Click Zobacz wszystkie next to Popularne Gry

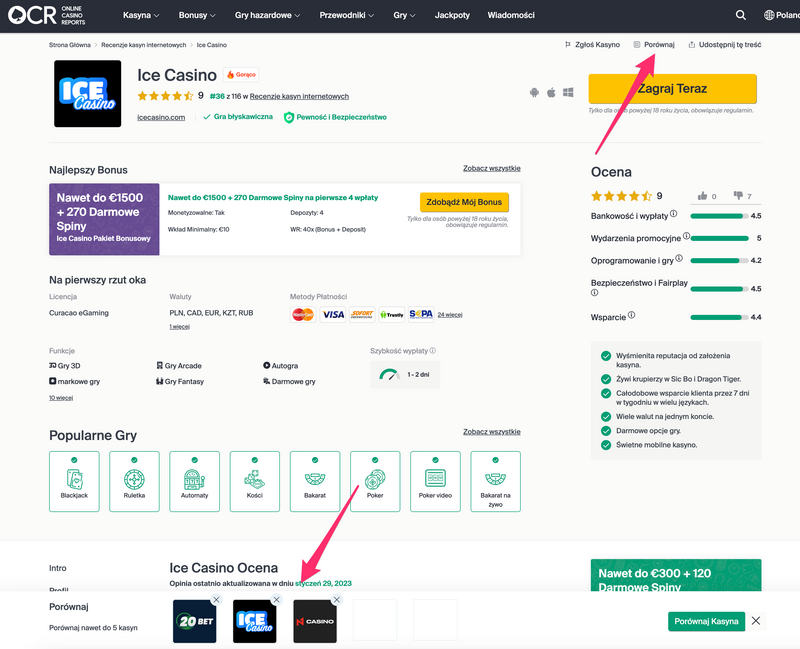(492, 432)
